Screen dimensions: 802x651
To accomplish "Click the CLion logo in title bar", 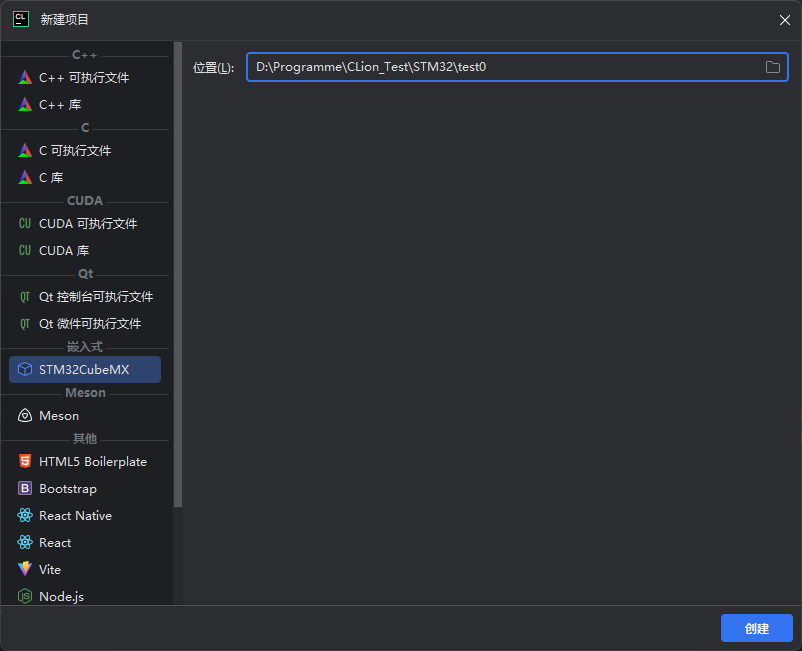I will point(20,19).
